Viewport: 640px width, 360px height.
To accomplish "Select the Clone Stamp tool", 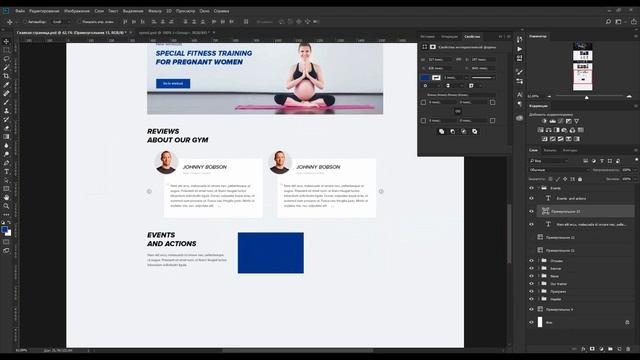I will click(6, 111).
